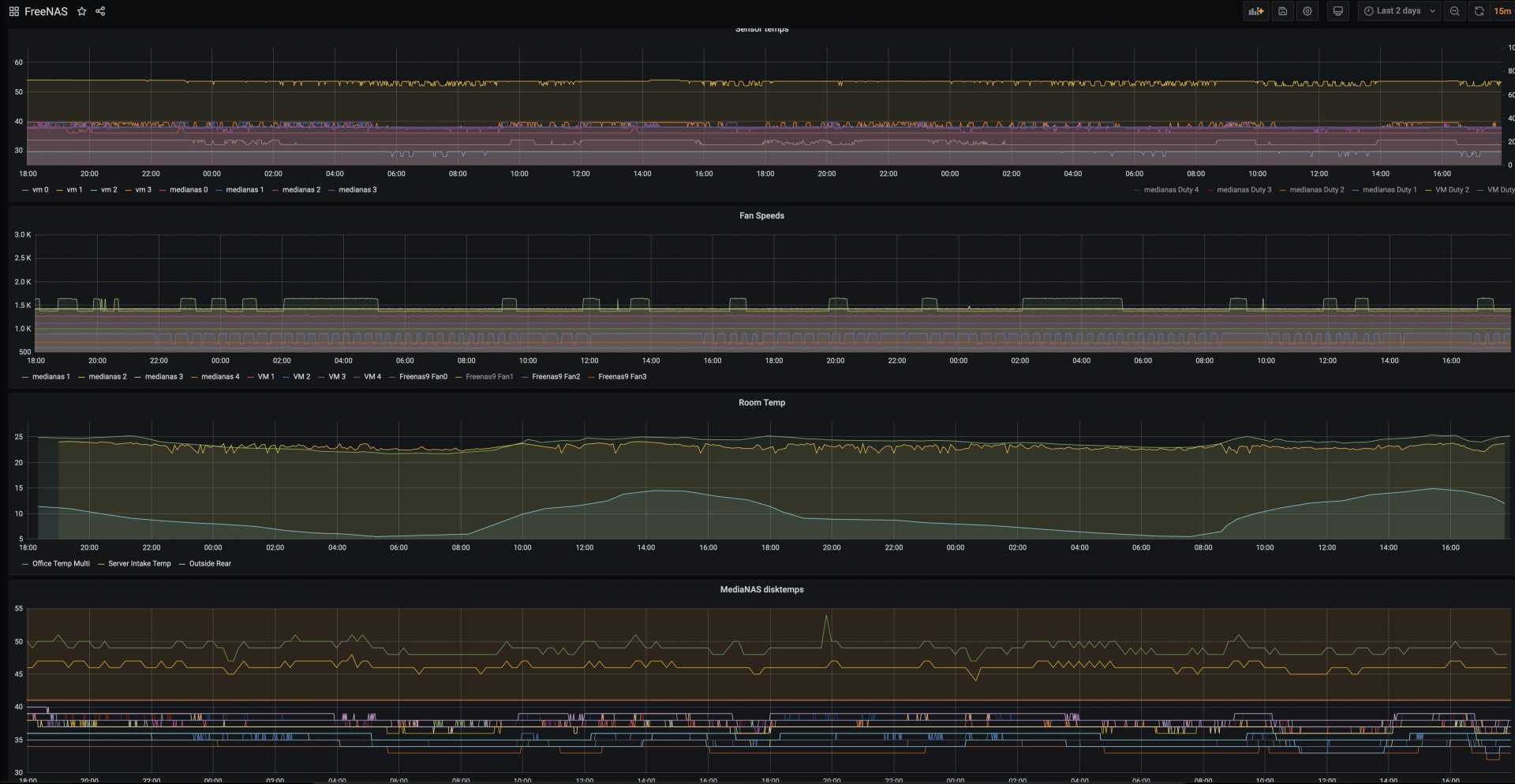This screenshot has width=1515, height=784.
Task: Open the 15m refresh interval dropdown
Action: click(x=1502, y=11)
